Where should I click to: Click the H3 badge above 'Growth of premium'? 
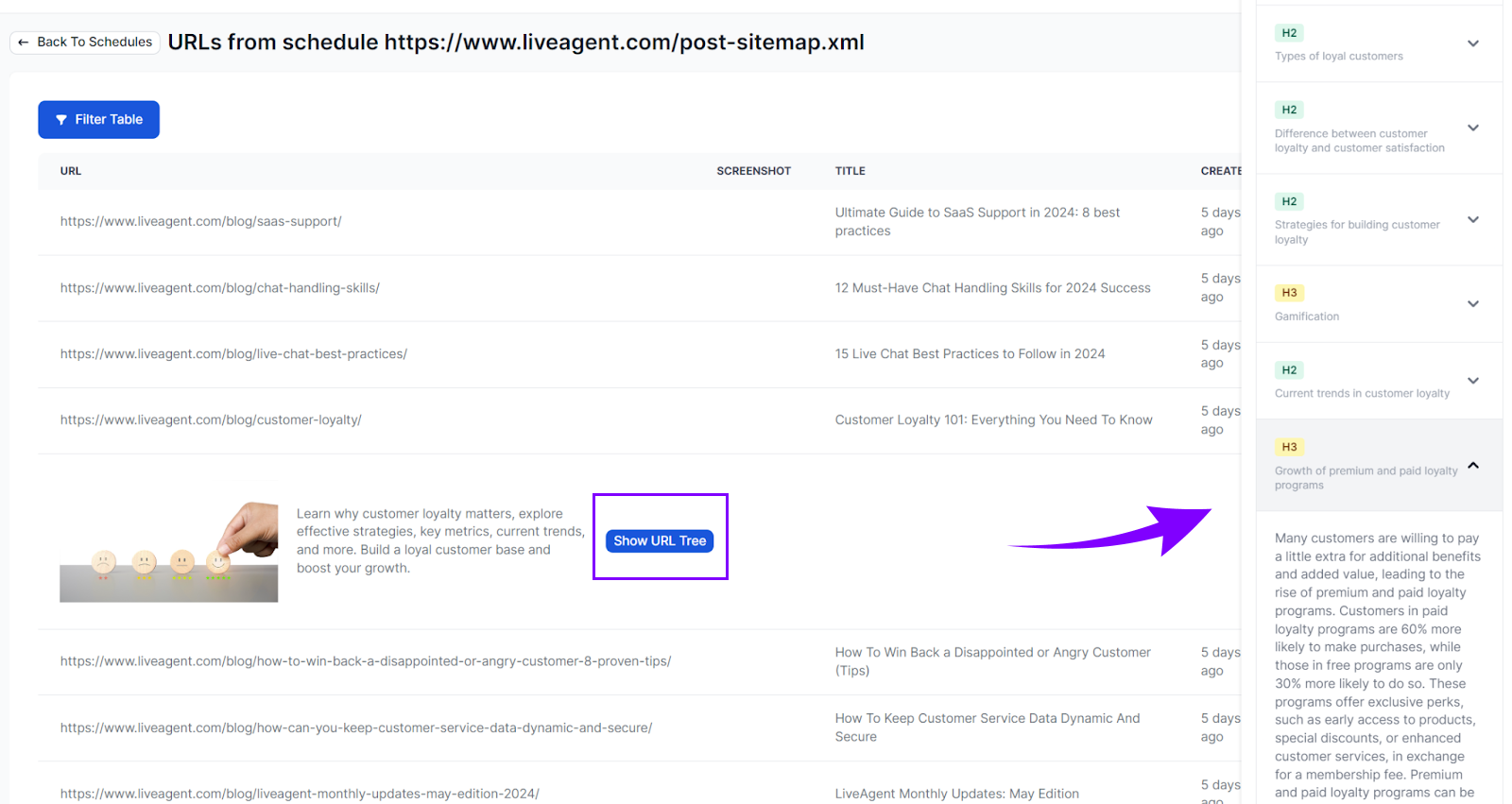coord(1289,447)
